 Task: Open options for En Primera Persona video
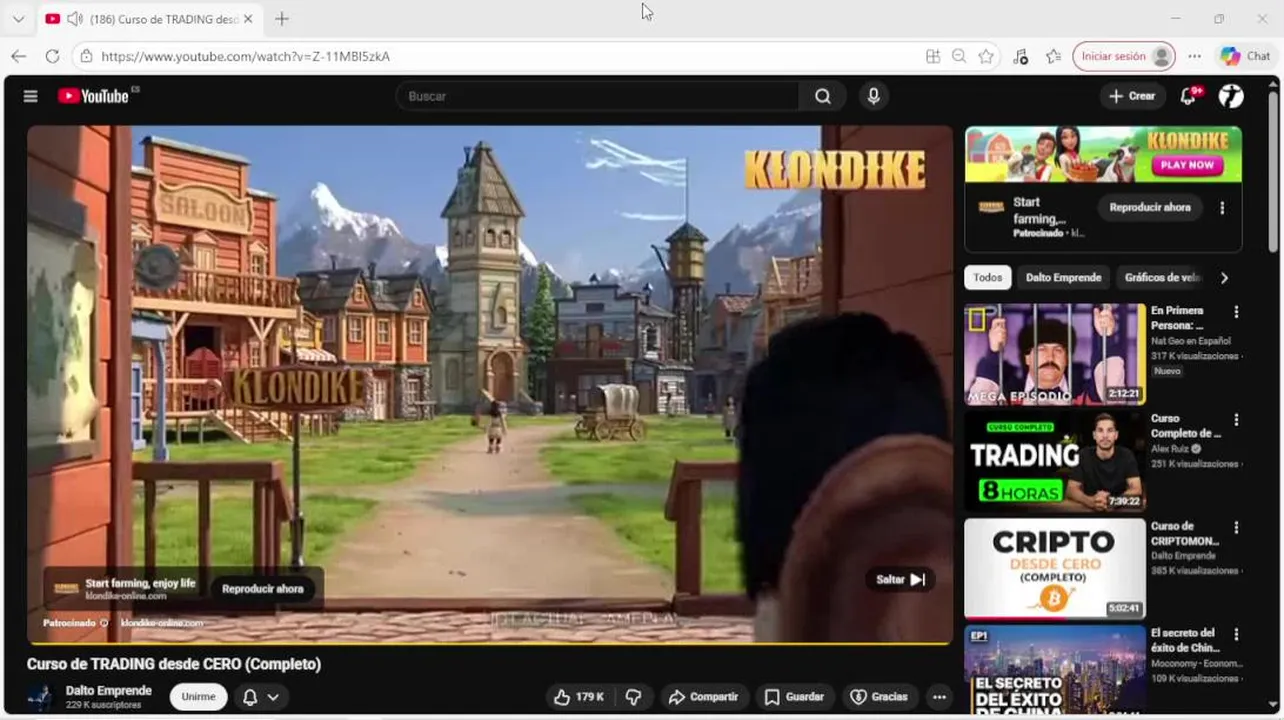tap(1236, 312)
